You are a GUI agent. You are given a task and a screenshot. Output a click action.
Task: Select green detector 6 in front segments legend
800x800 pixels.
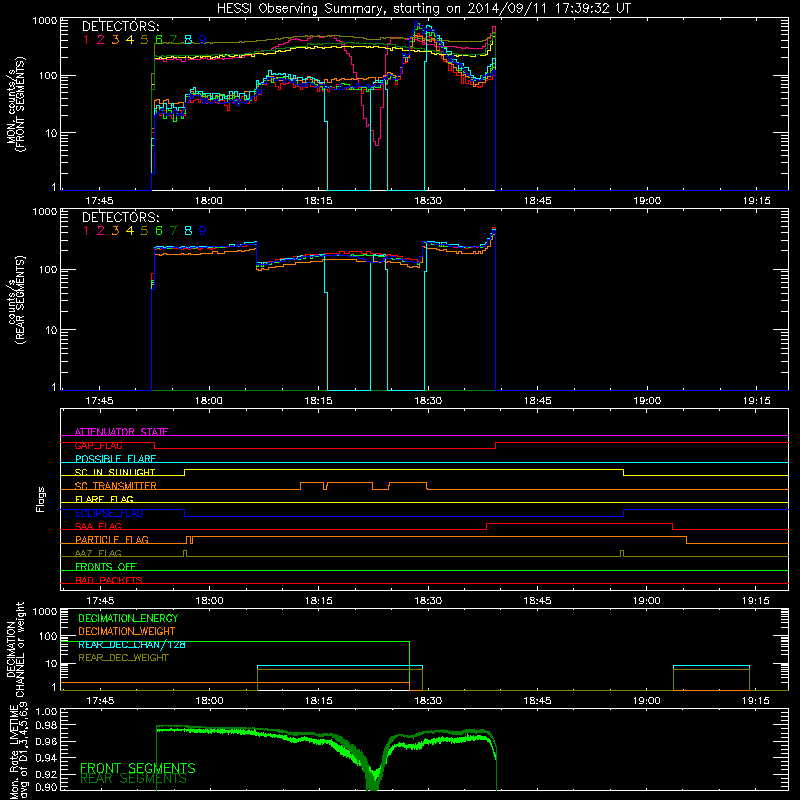[x=159, y=40]
